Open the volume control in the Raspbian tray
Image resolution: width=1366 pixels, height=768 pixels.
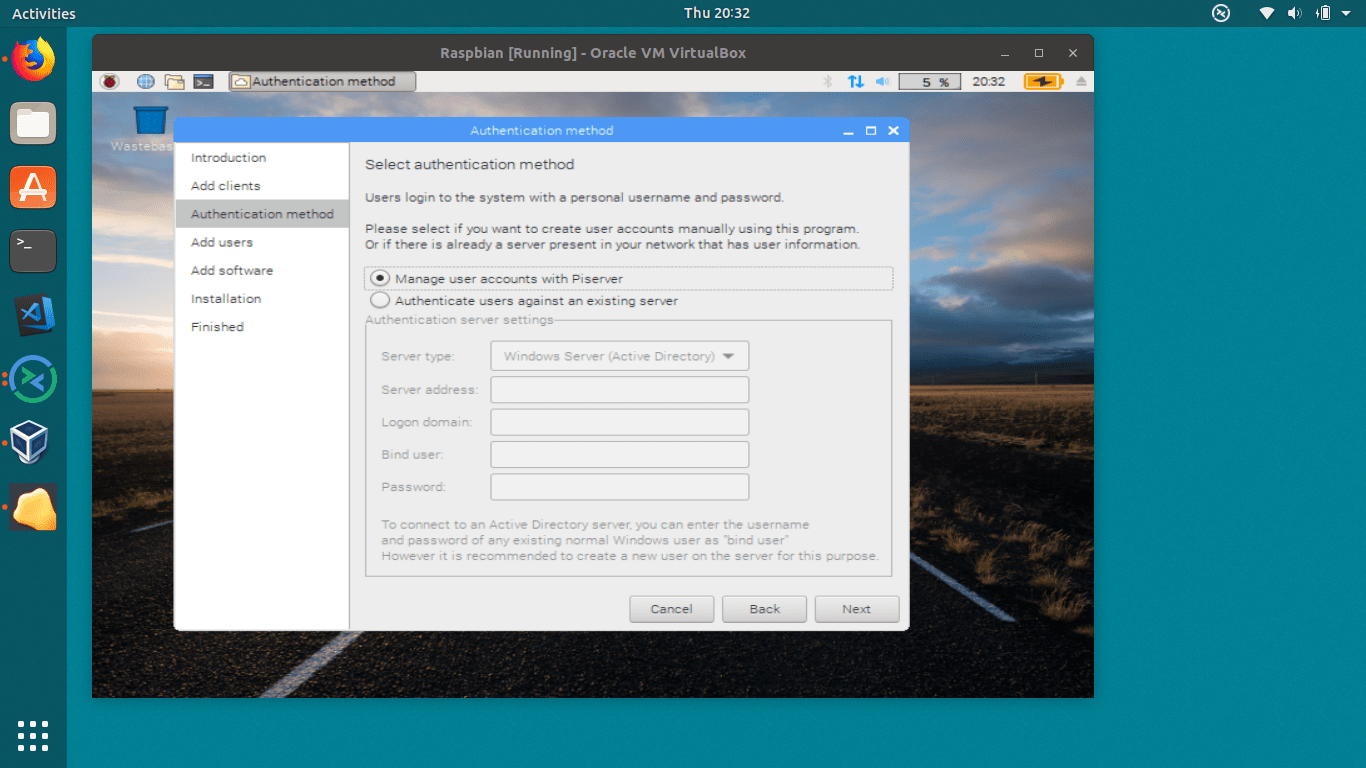(882, 81)
